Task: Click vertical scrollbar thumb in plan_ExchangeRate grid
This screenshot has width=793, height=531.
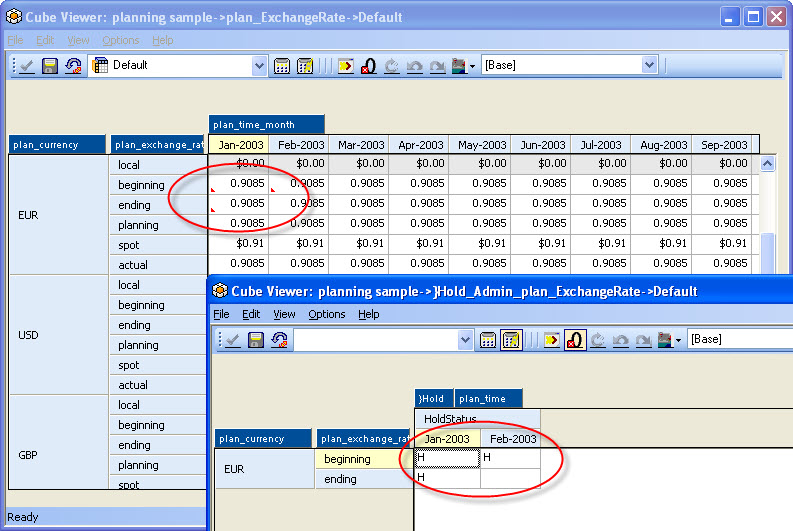Action: click(x=767, y=253)
